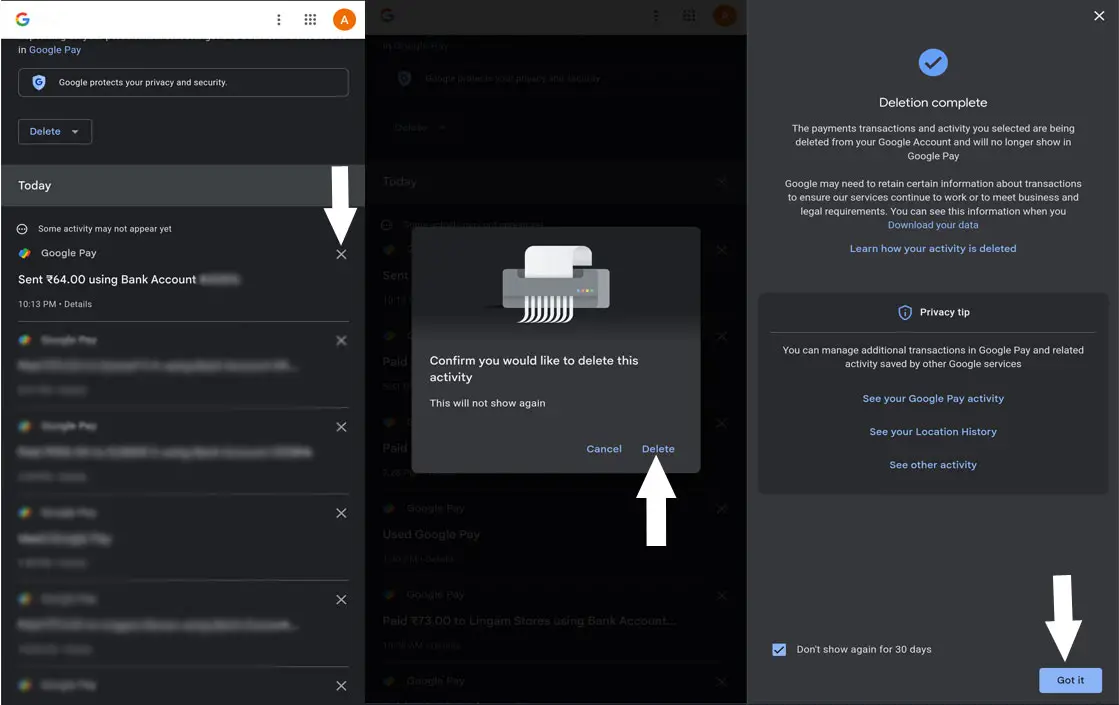
Task: Open 'See your Google Pay activity' link
Action: (x=933, y=399)
